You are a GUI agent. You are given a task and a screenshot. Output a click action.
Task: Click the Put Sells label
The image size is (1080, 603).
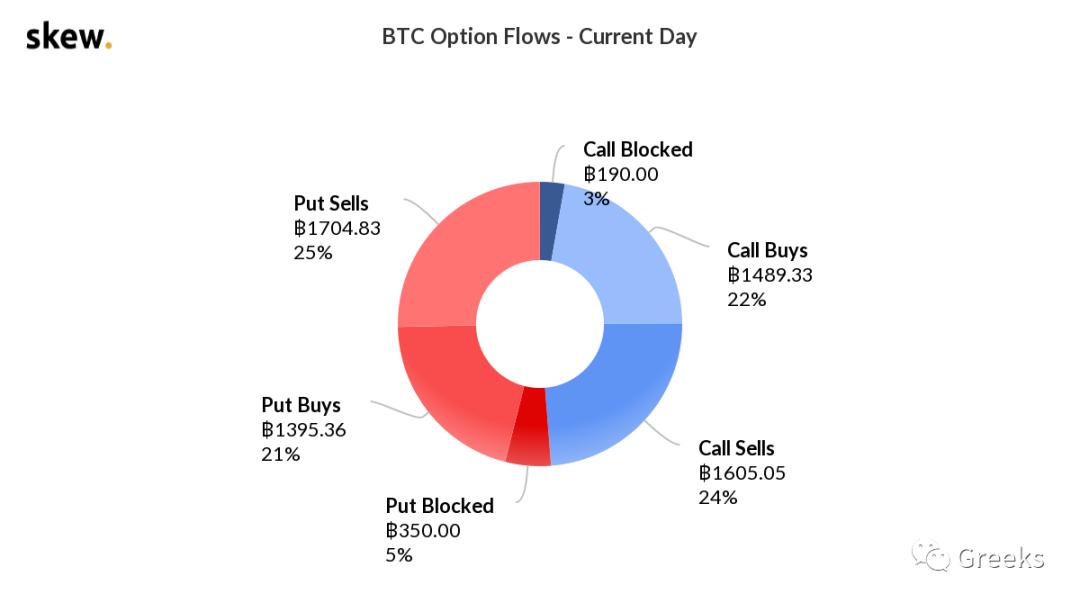point(331,204)
